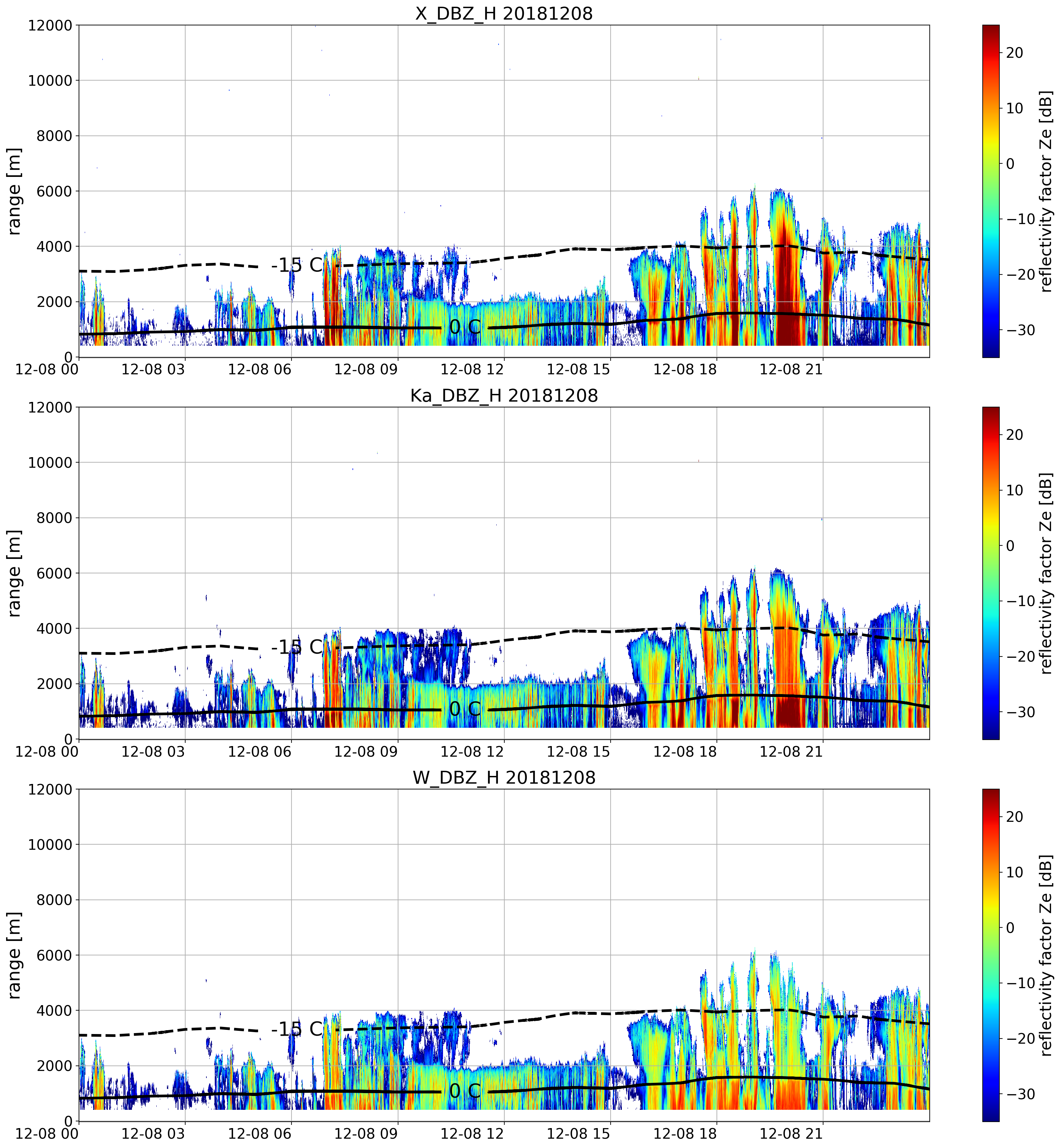Screen dimensions: 1061x1148
Task: Click the 8000 y-tick of the W panel
Action: [55, 900]
